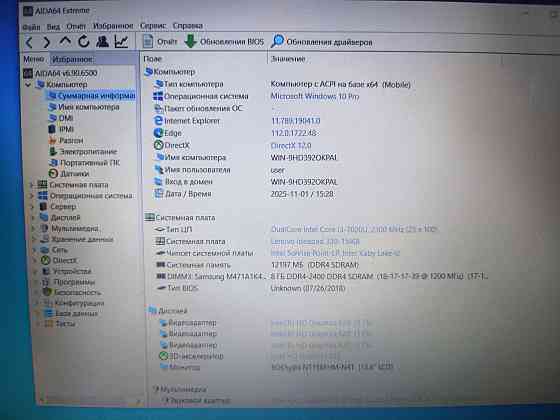The height and width of the screenshot is (420, 560).
Task: Go up one level using the up arrow icon
Action: click(x=65, y=42)
